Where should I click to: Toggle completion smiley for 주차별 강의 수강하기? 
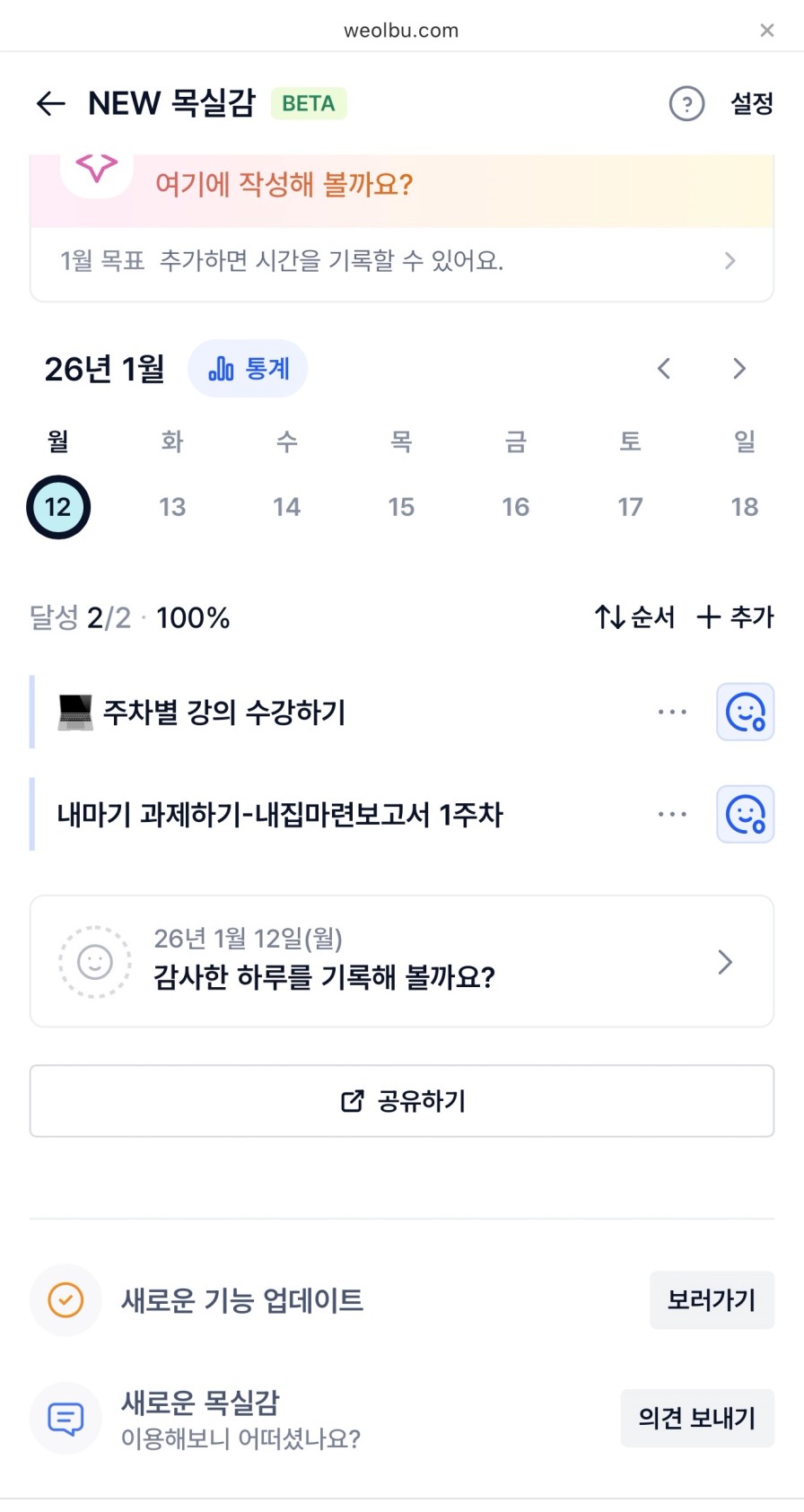745,712
